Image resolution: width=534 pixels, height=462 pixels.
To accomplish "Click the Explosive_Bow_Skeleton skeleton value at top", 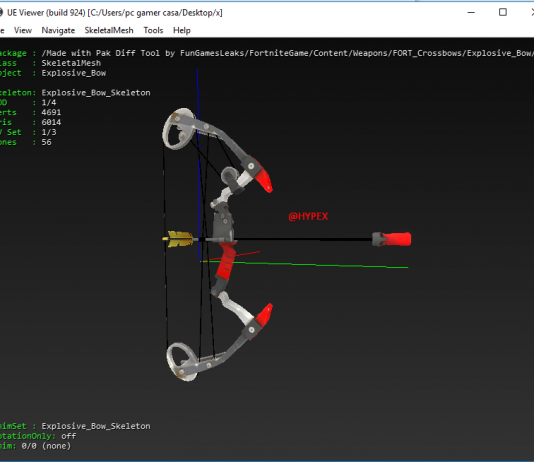I will [96, 93].
